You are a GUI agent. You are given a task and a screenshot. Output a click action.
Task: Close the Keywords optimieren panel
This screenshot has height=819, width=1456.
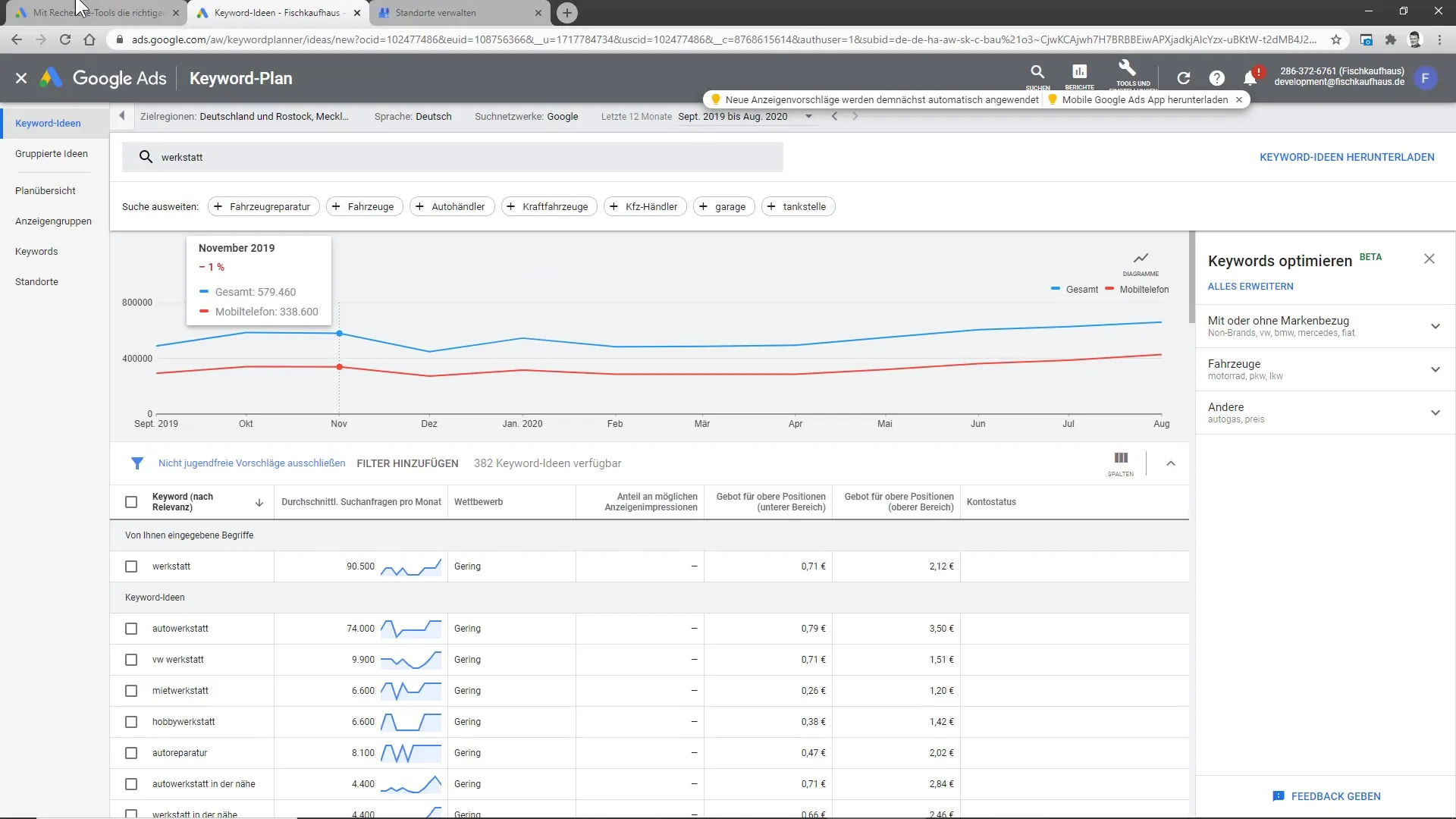point(1429,259)
